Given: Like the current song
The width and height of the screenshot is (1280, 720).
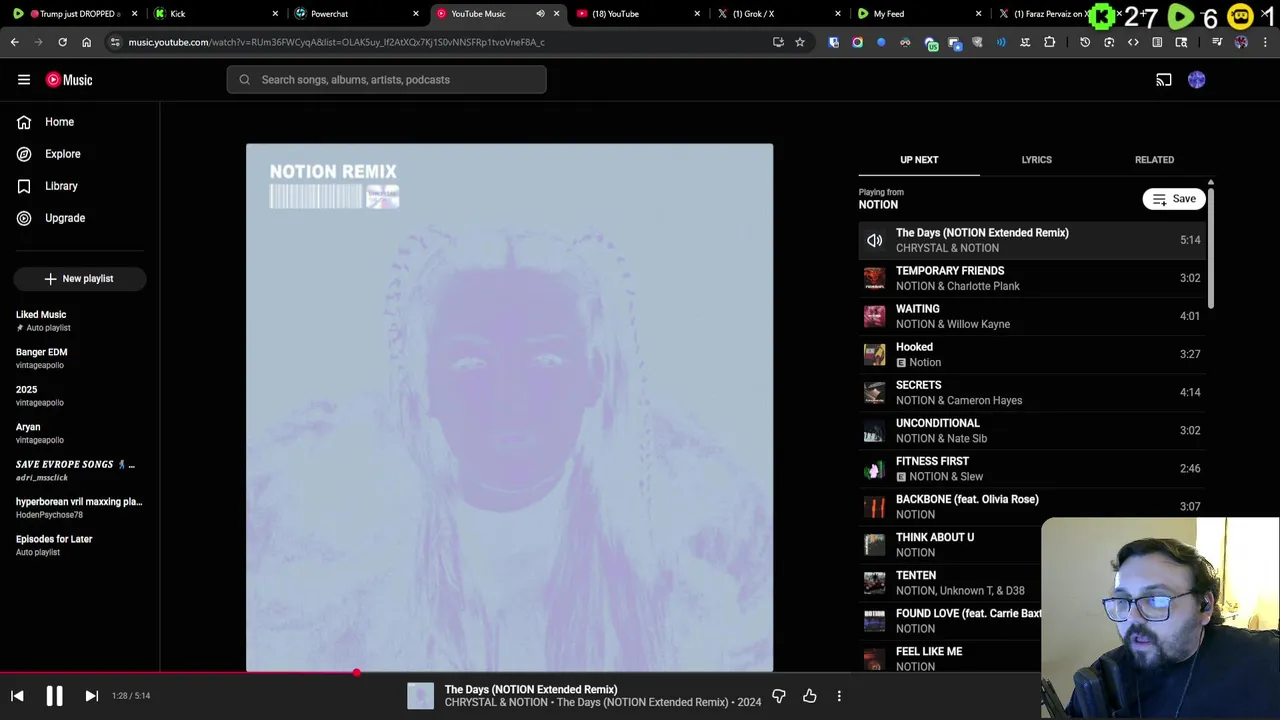Looking at the screenshot, I should pos(810,696).
